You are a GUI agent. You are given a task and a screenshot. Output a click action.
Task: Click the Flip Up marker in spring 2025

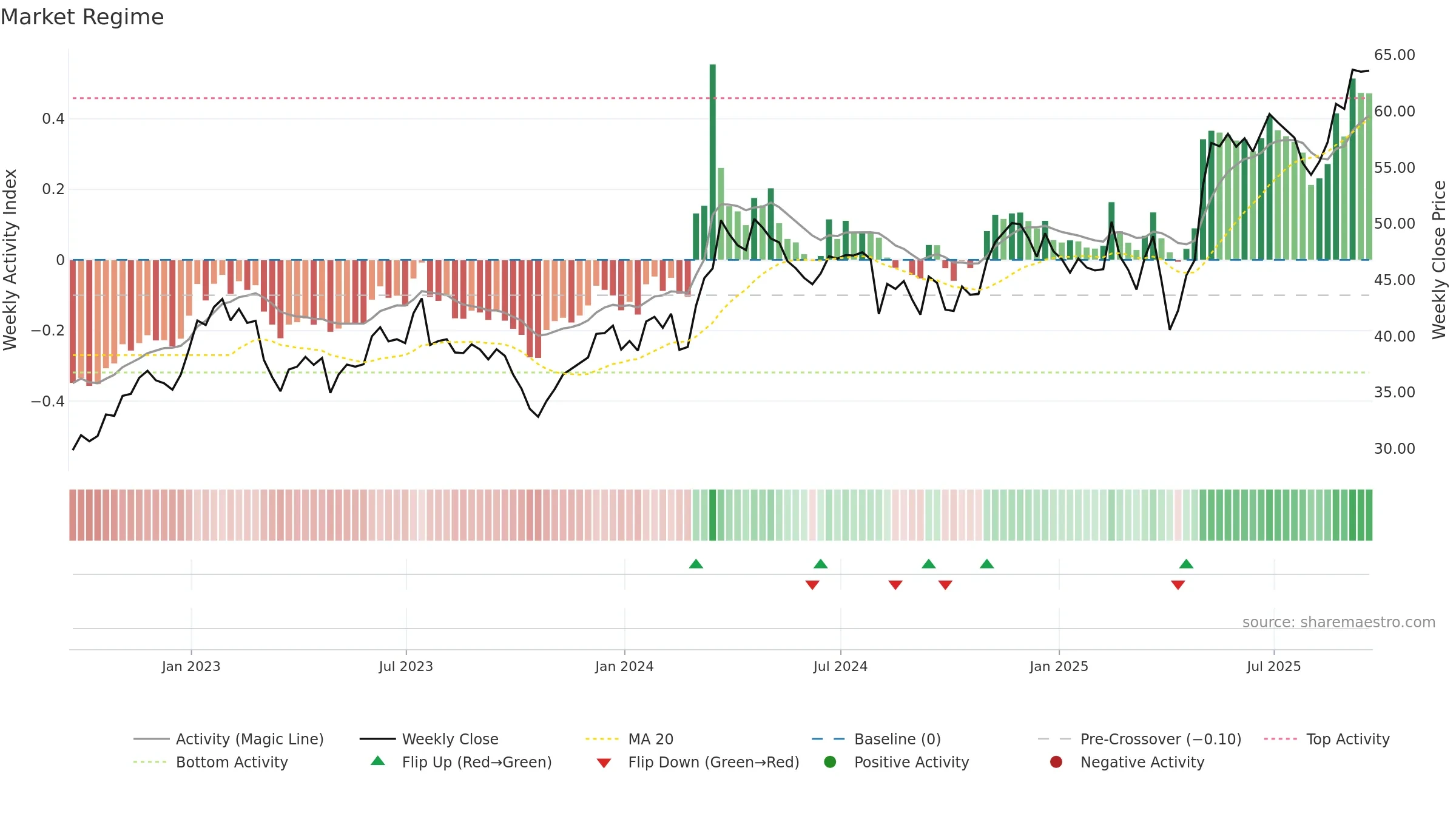(x=1187, y=564)
